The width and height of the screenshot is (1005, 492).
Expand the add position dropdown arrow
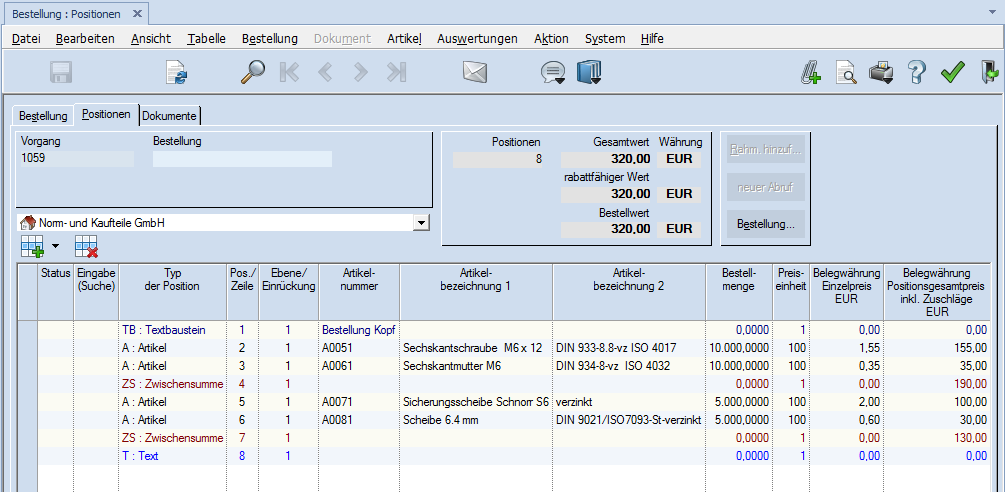55,246
